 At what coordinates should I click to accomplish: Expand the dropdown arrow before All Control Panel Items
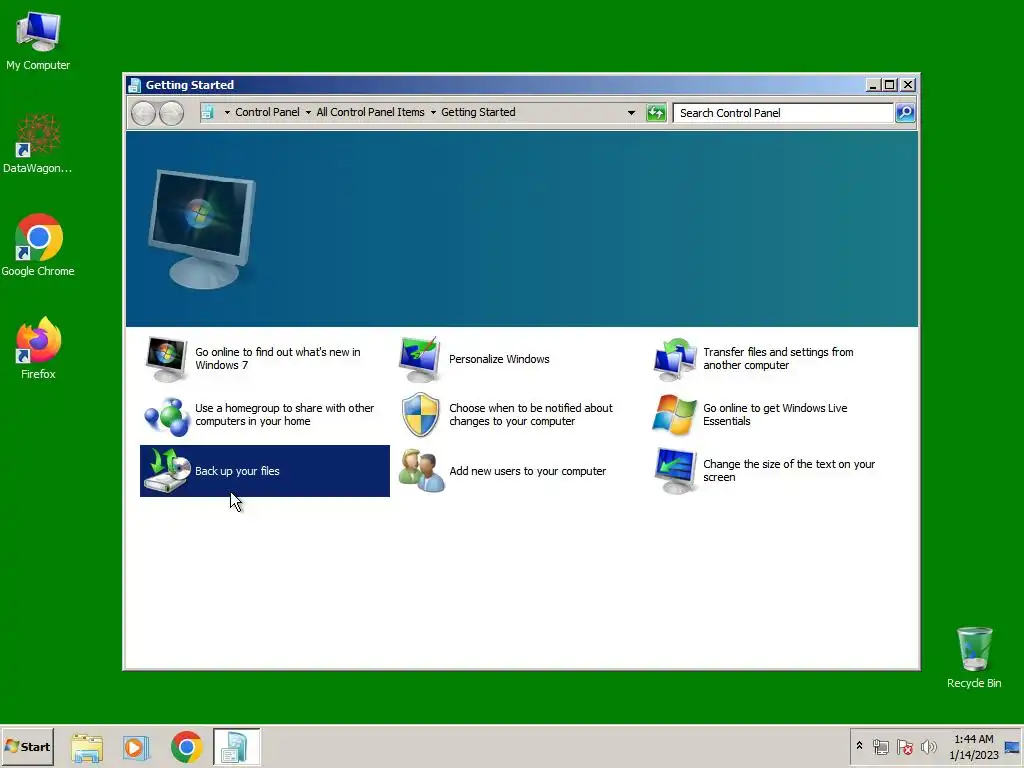pyautogui.click(x=308, y=112)
